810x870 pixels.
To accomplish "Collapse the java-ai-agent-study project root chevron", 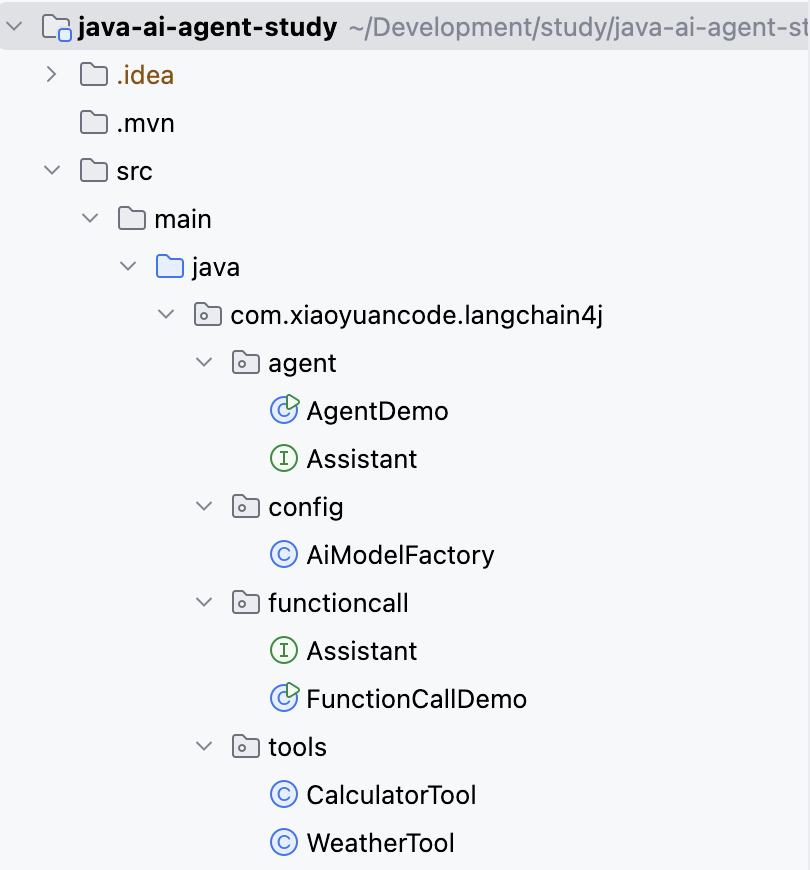I will pyautogui.click(x=14, y=26).
